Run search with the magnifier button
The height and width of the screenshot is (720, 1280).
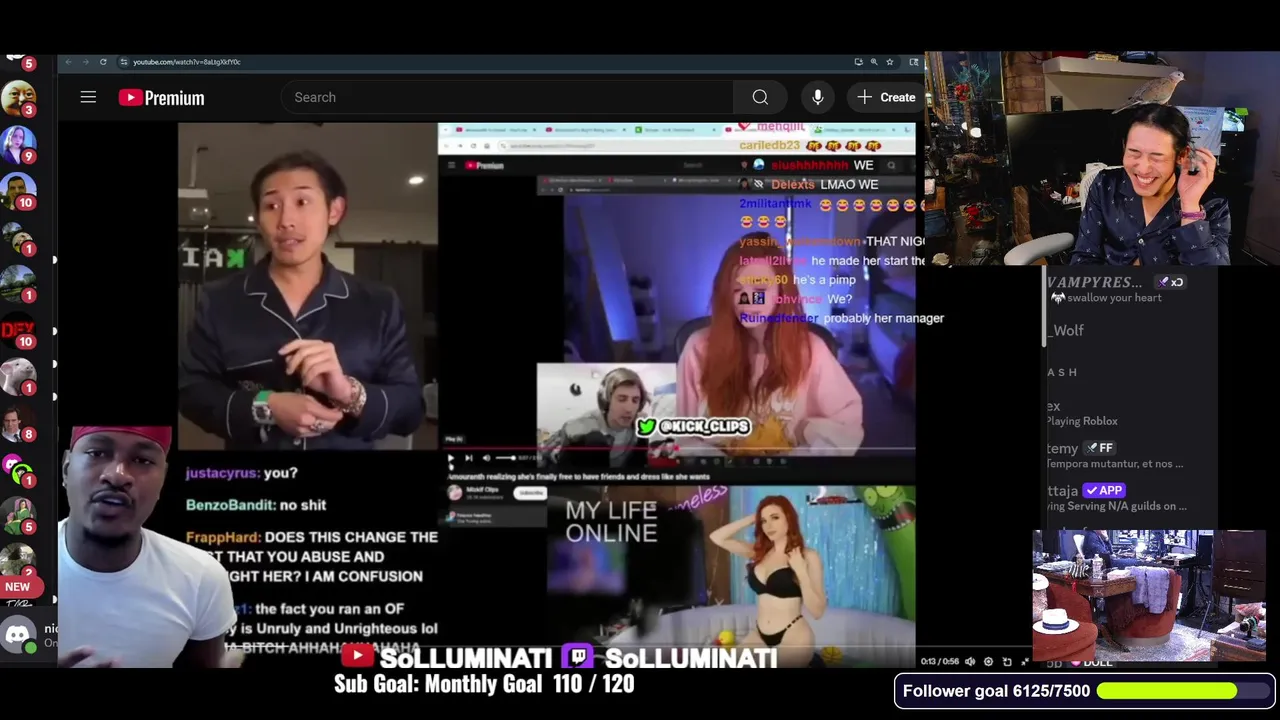[760, 97]
